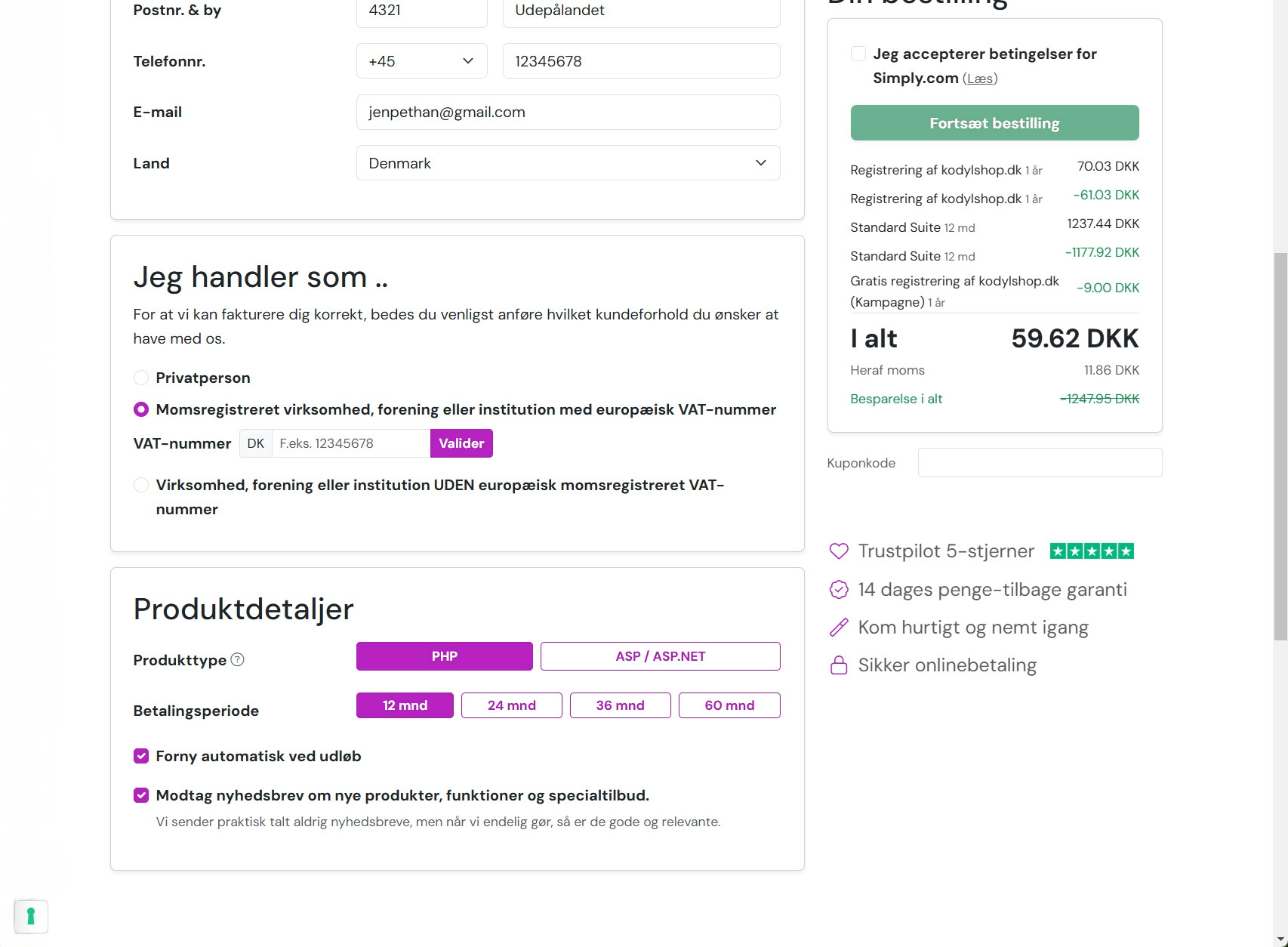Click the Produkttype help question mark icon
This screenshot has height=947, width=1288.
[237, 659]
